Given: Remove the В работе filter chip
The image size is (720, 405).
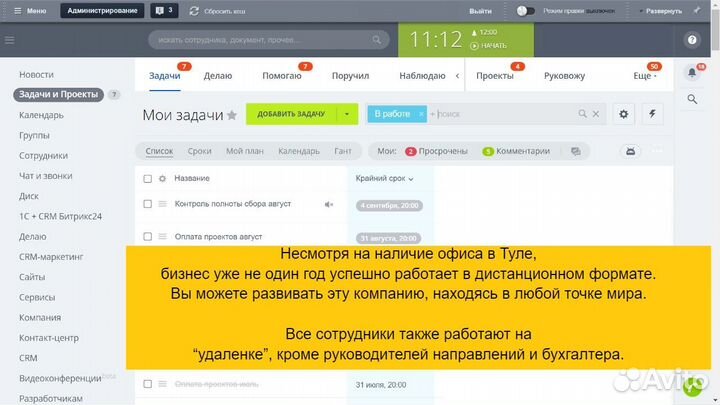Looking at the screenshot, I should 421,114.
